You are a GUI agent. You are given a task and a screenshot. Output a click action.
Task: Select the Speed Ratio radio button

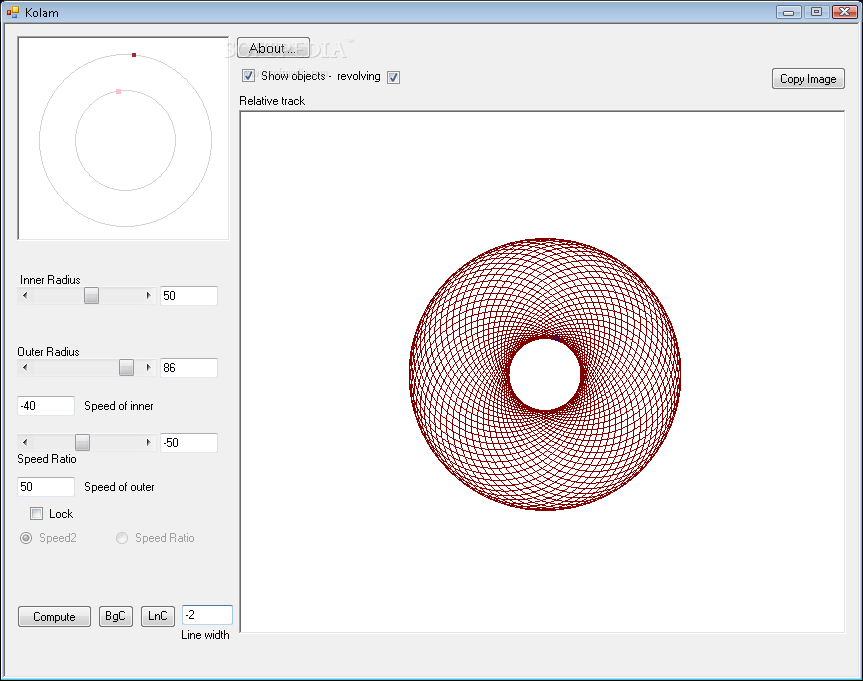(x=122, y=538)
